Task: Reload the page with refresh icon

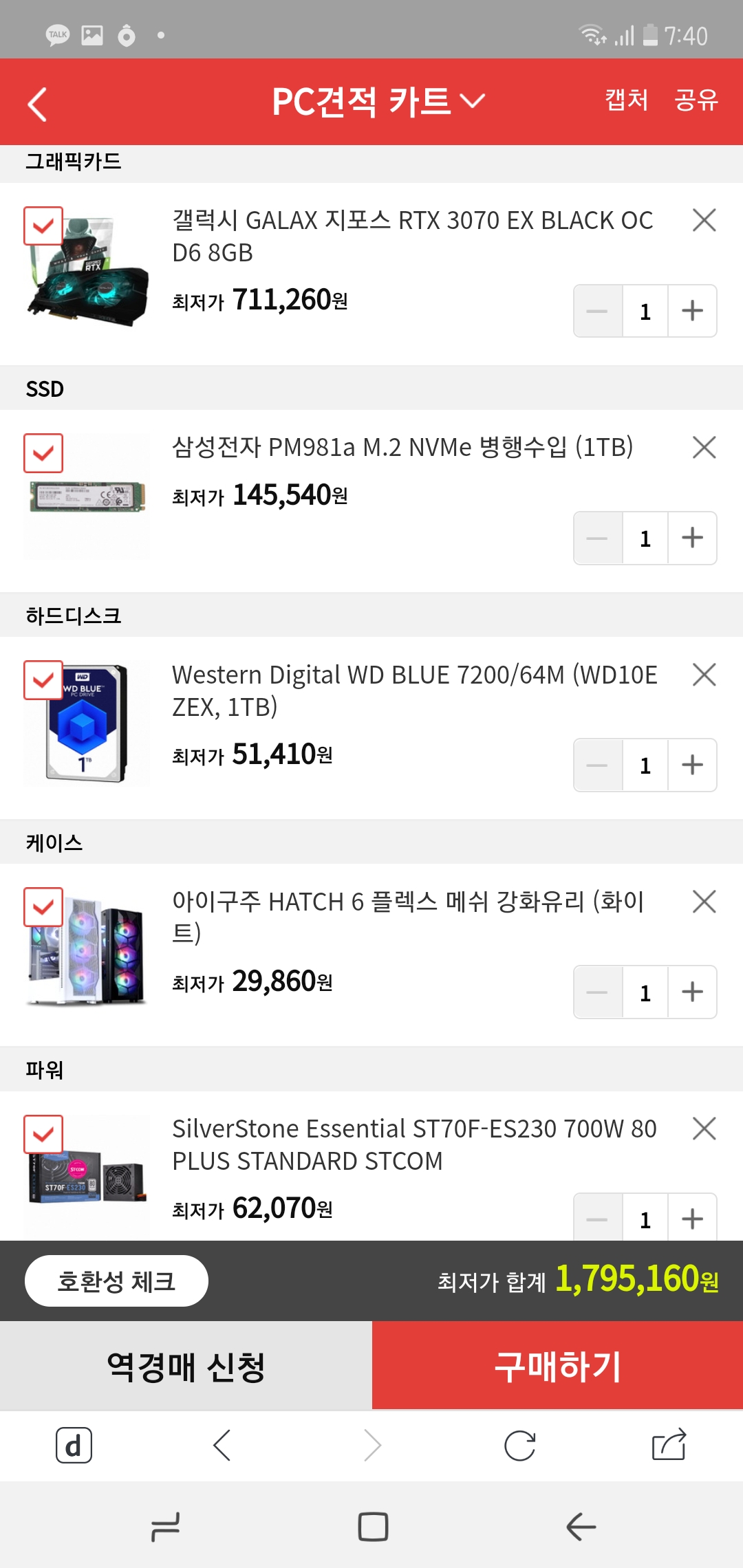Action: (519, 1445)
